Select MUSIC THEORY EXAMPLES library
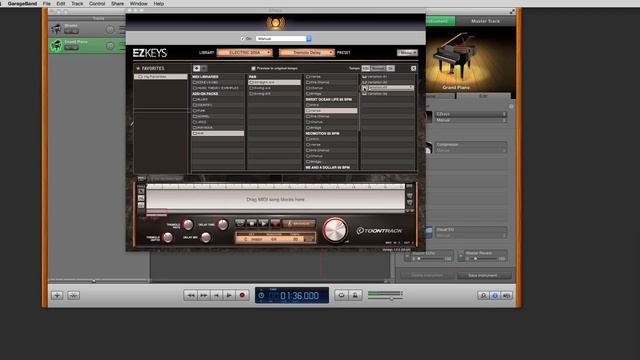 click(x=218, y=88)
